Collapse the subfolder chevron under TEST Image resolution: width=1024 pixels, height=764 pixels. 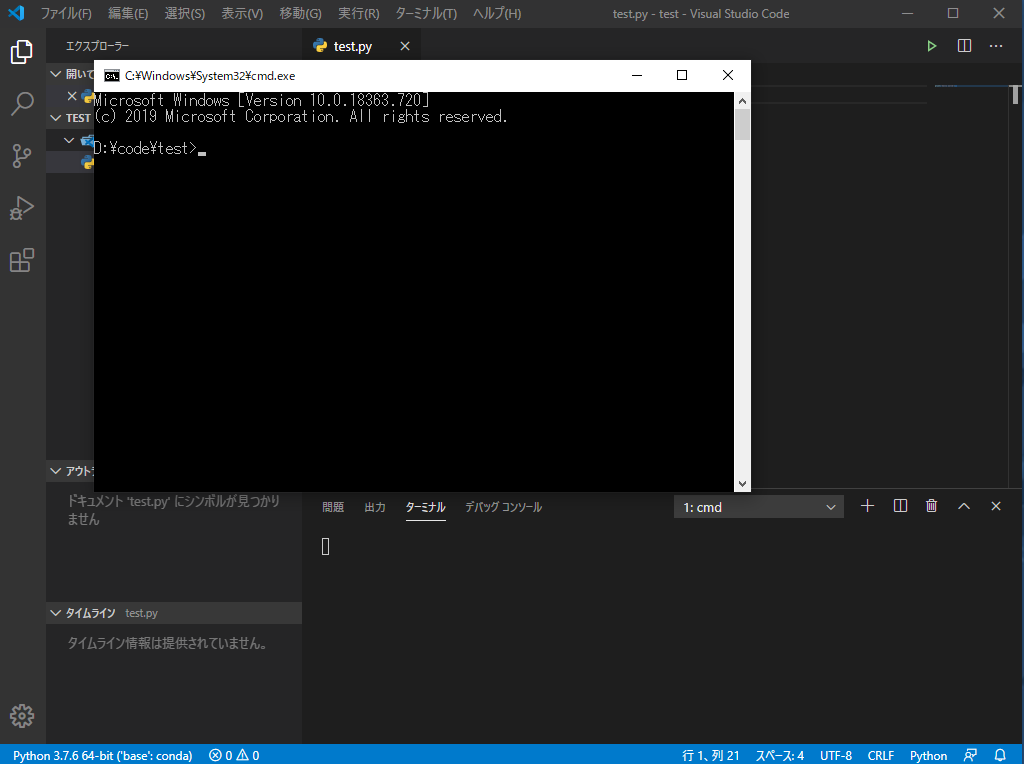pyautogui.click(x=69, y=140)
